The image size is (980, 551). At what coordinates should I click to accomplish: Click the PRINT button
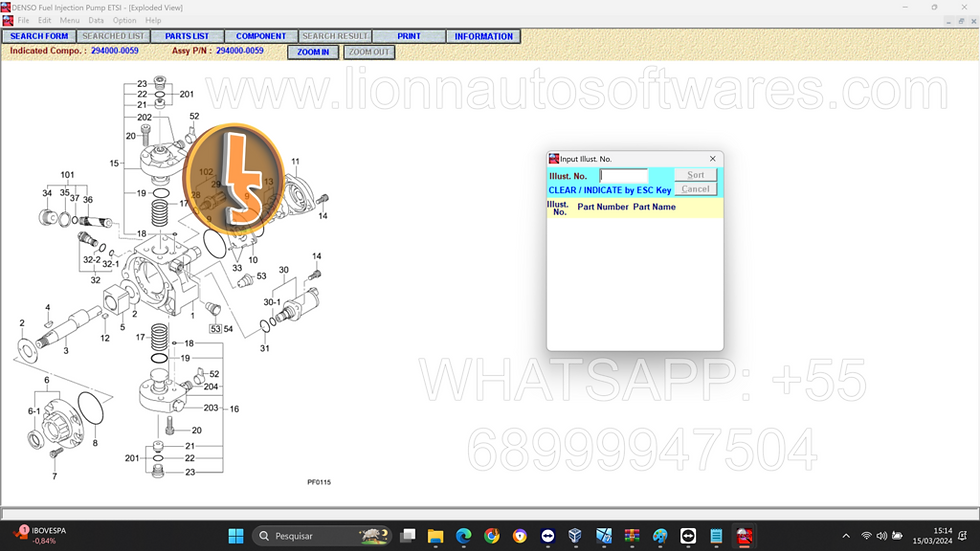409,36
